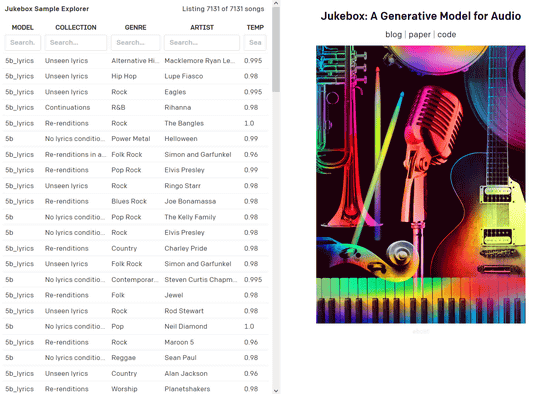Viewport: 560px width, 394px height.
Task: Click the Power Metal genre cell
Action: pyautogui.click(x=131, y=139)
